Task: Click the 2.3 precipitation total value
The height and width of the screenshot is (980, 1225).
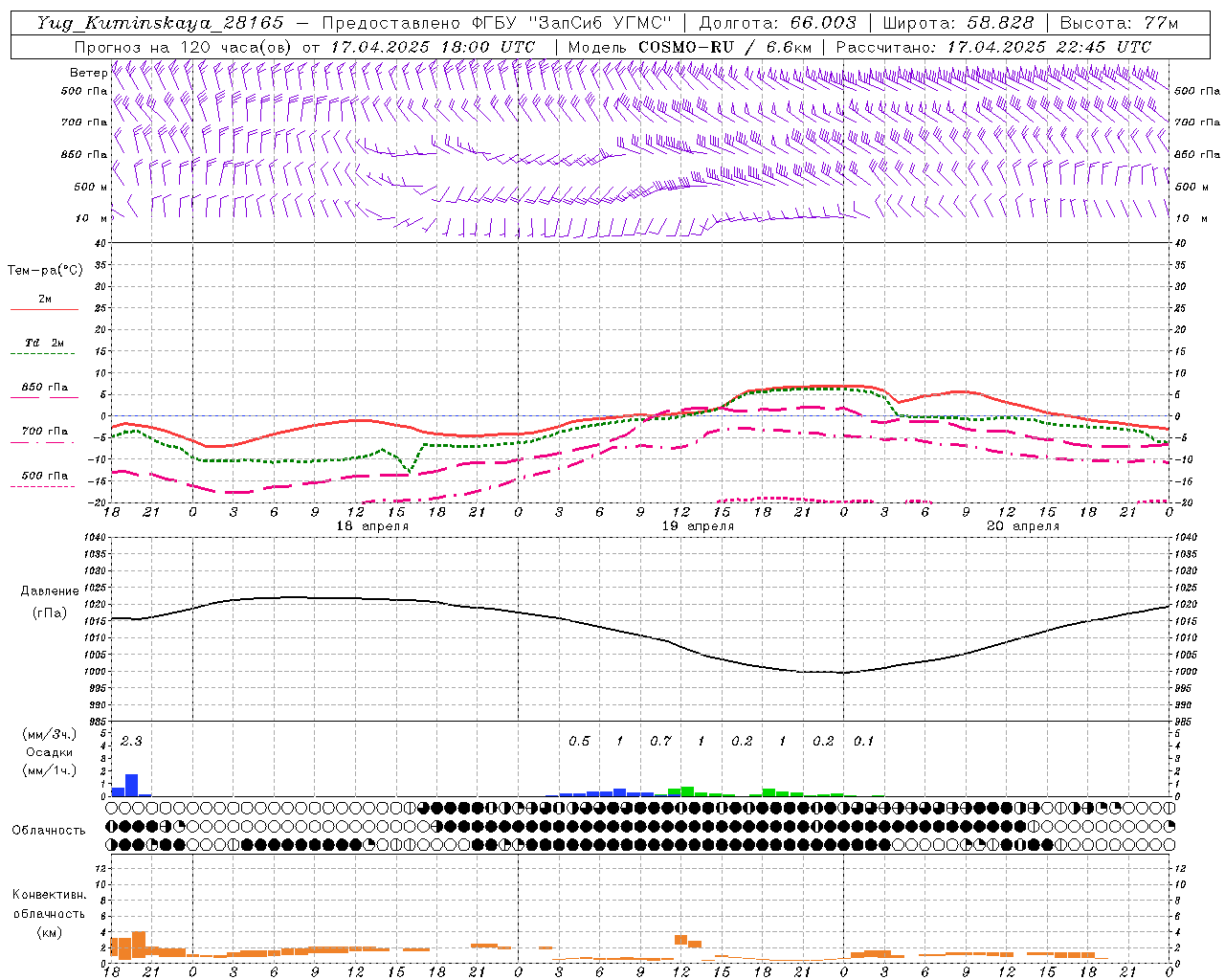Action: pyautogui.click(x=131, y=742)
